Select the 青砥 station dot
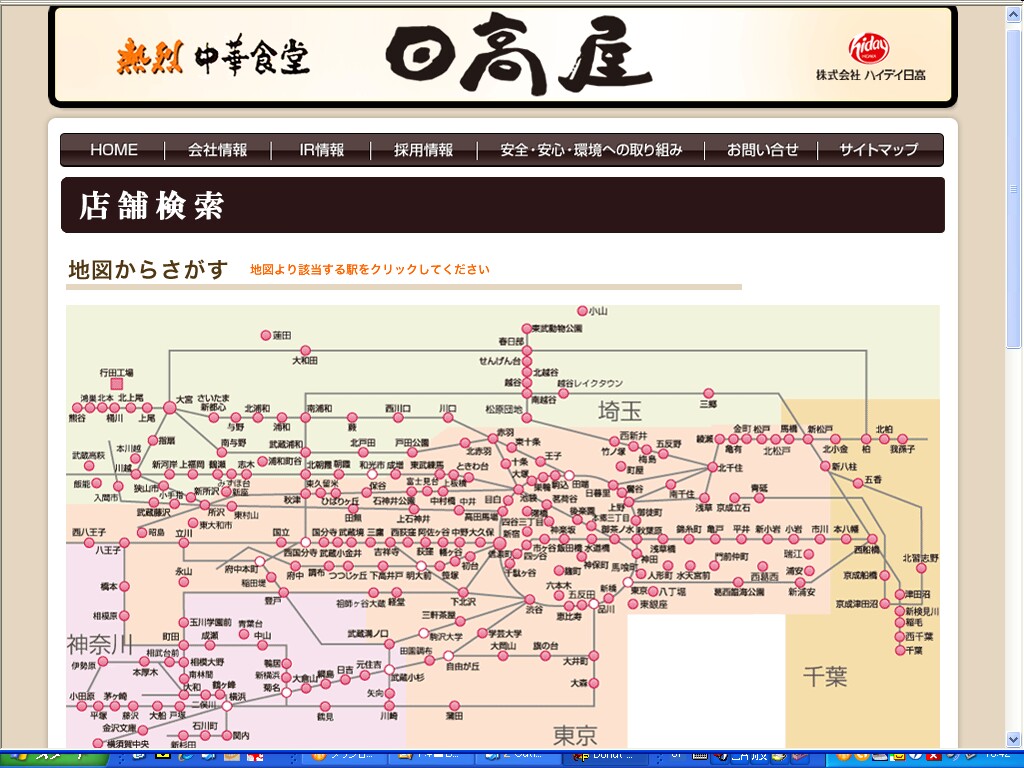This screenshot has height=768, width=1024. coord(759,498)
